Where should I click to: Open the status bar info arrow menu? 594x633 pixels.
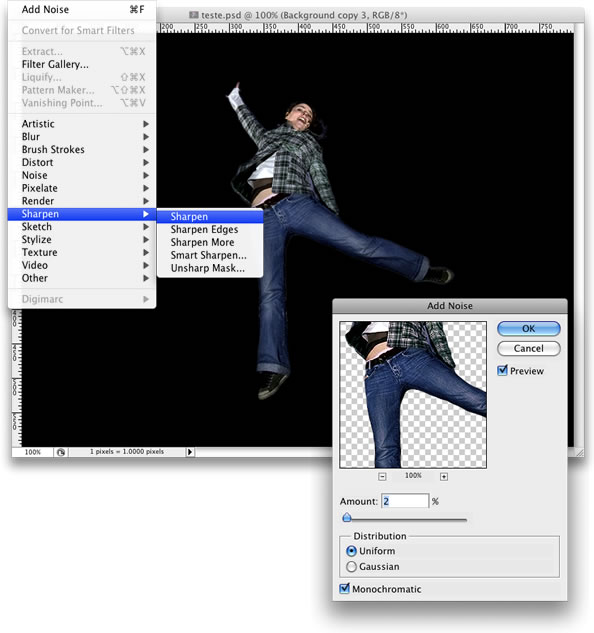coord(190,452)
